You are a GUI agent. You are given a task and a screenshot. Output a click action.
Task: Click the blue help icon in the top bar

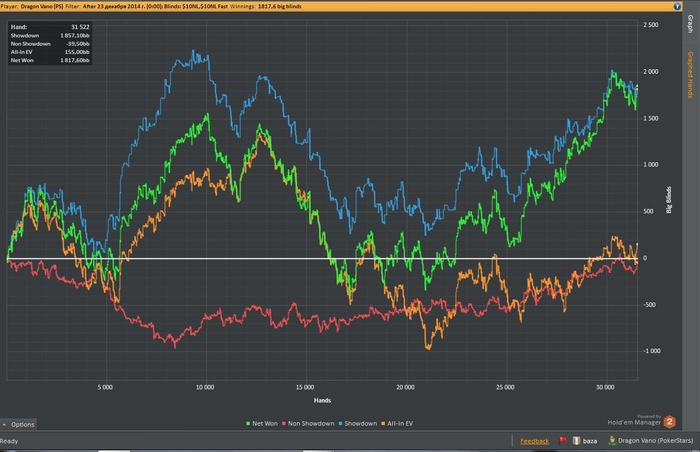pos(677,6)
